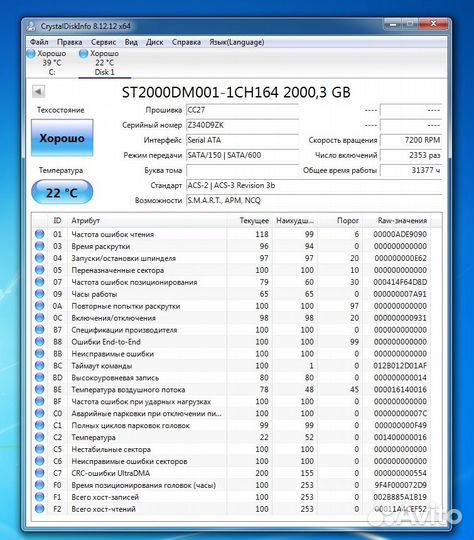The height and width of the screenshot is (540, 474).
Task: Click the ID column header
Action: 57,220
